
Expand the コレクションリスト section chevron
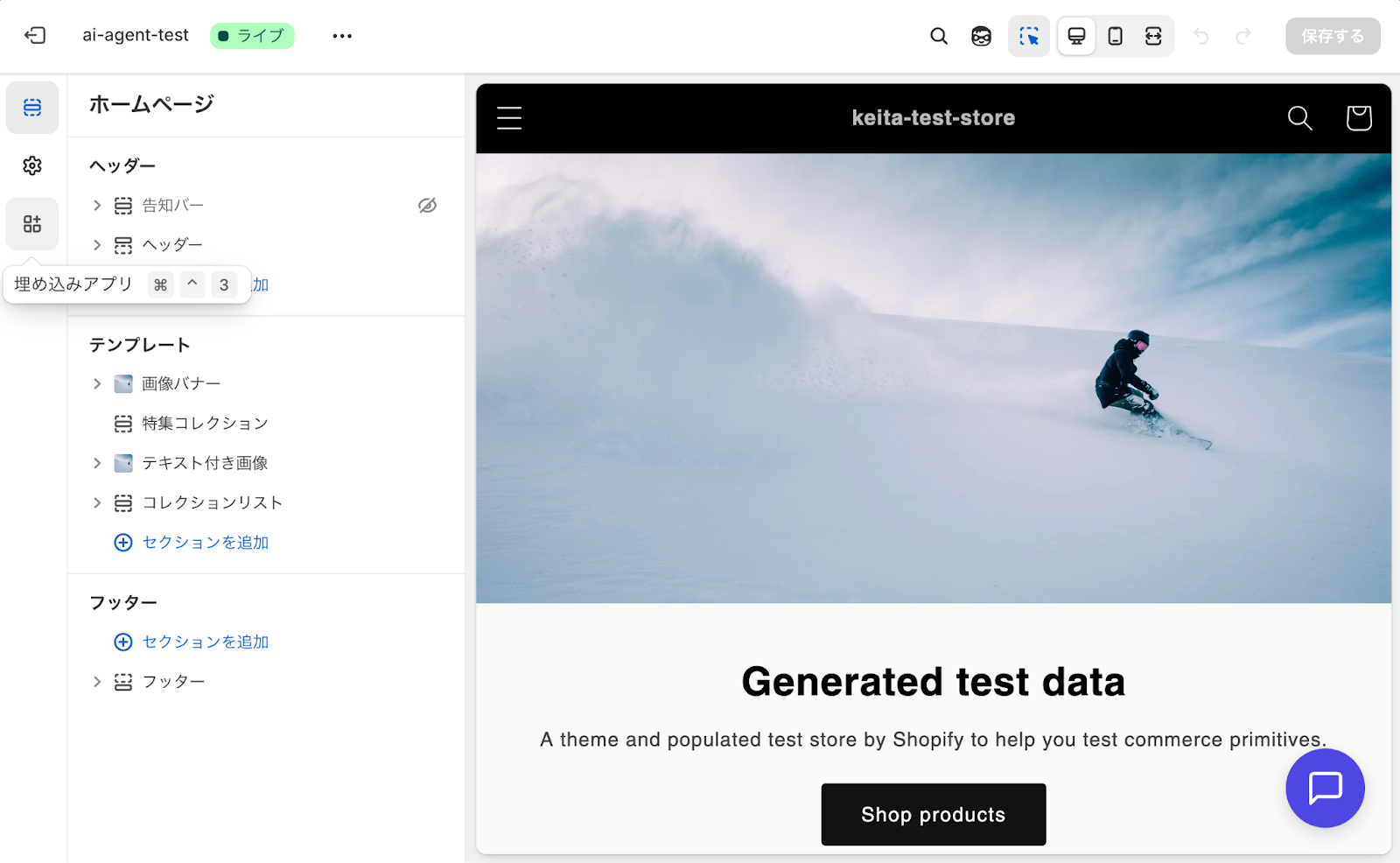[x=97, y=502]
